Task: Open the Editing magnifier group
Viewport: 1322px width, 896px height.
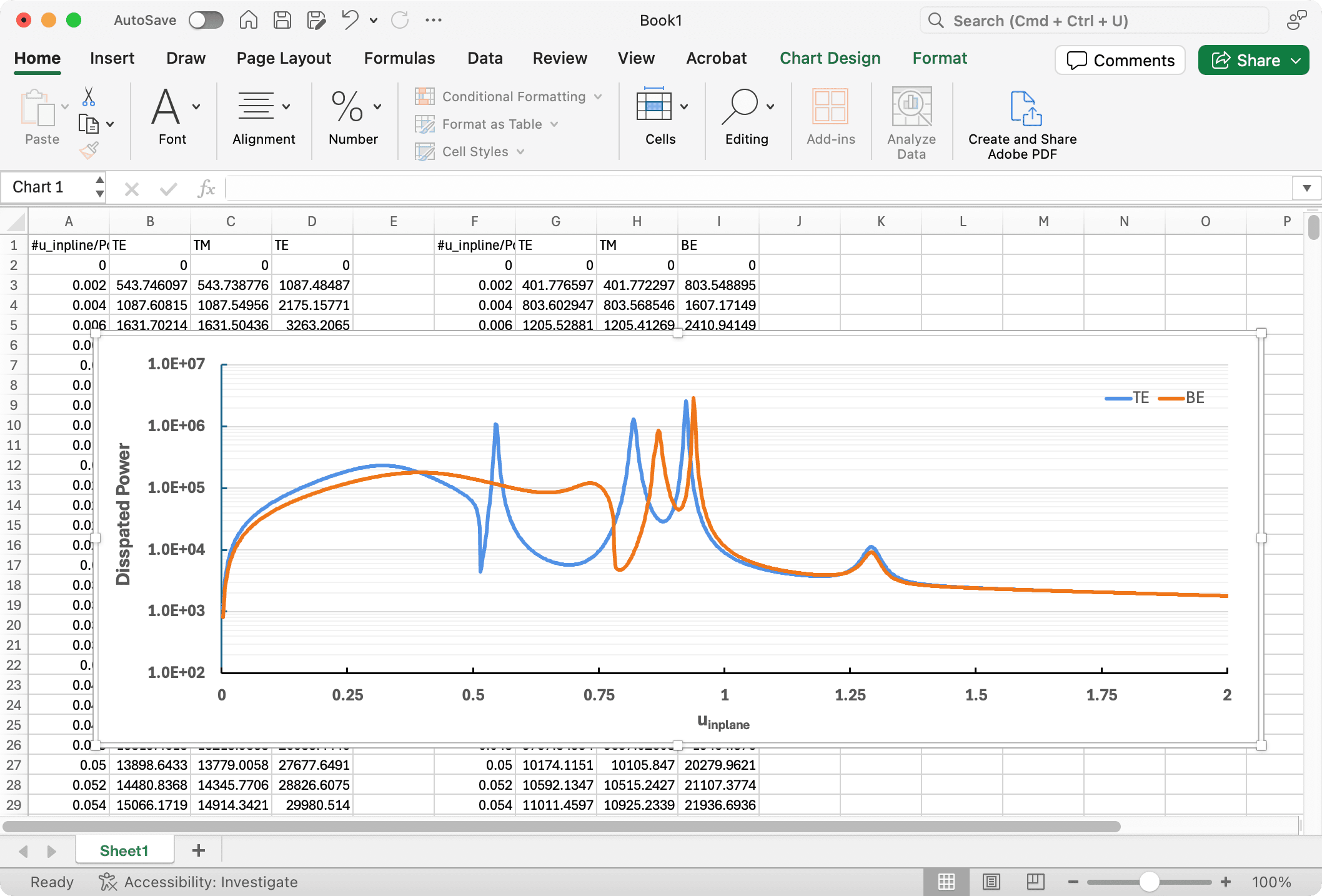Action: pyautogui.click(x=747, y=117)
